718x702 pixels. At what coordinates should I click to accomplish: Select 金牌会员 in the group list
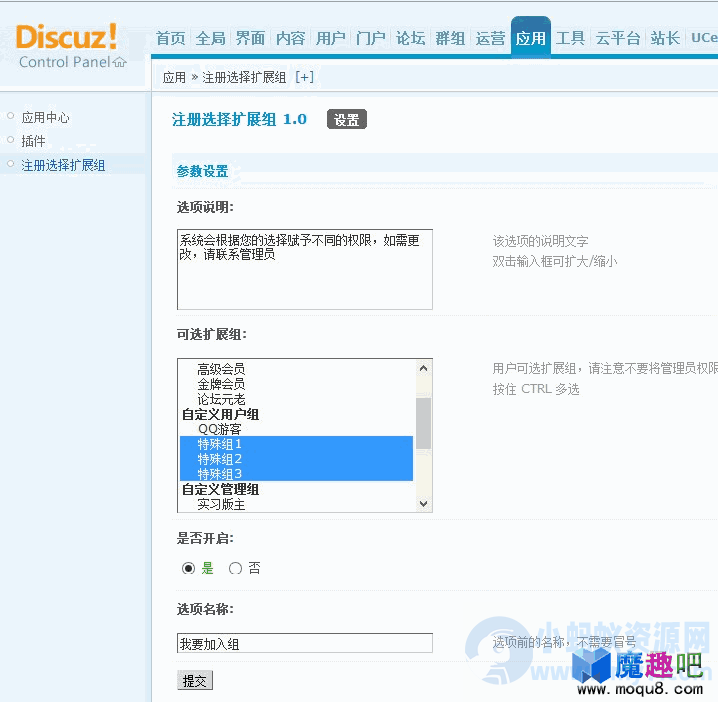coord(221,384)
